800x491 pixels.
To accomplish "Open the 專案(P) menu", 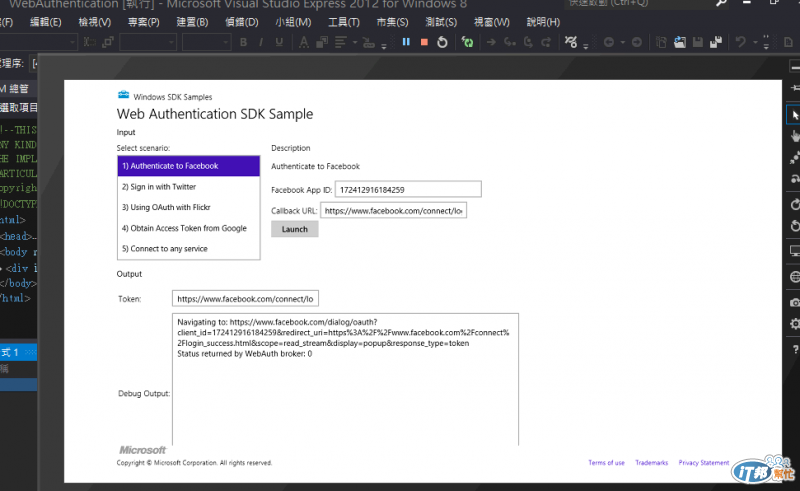I will 143,22.
